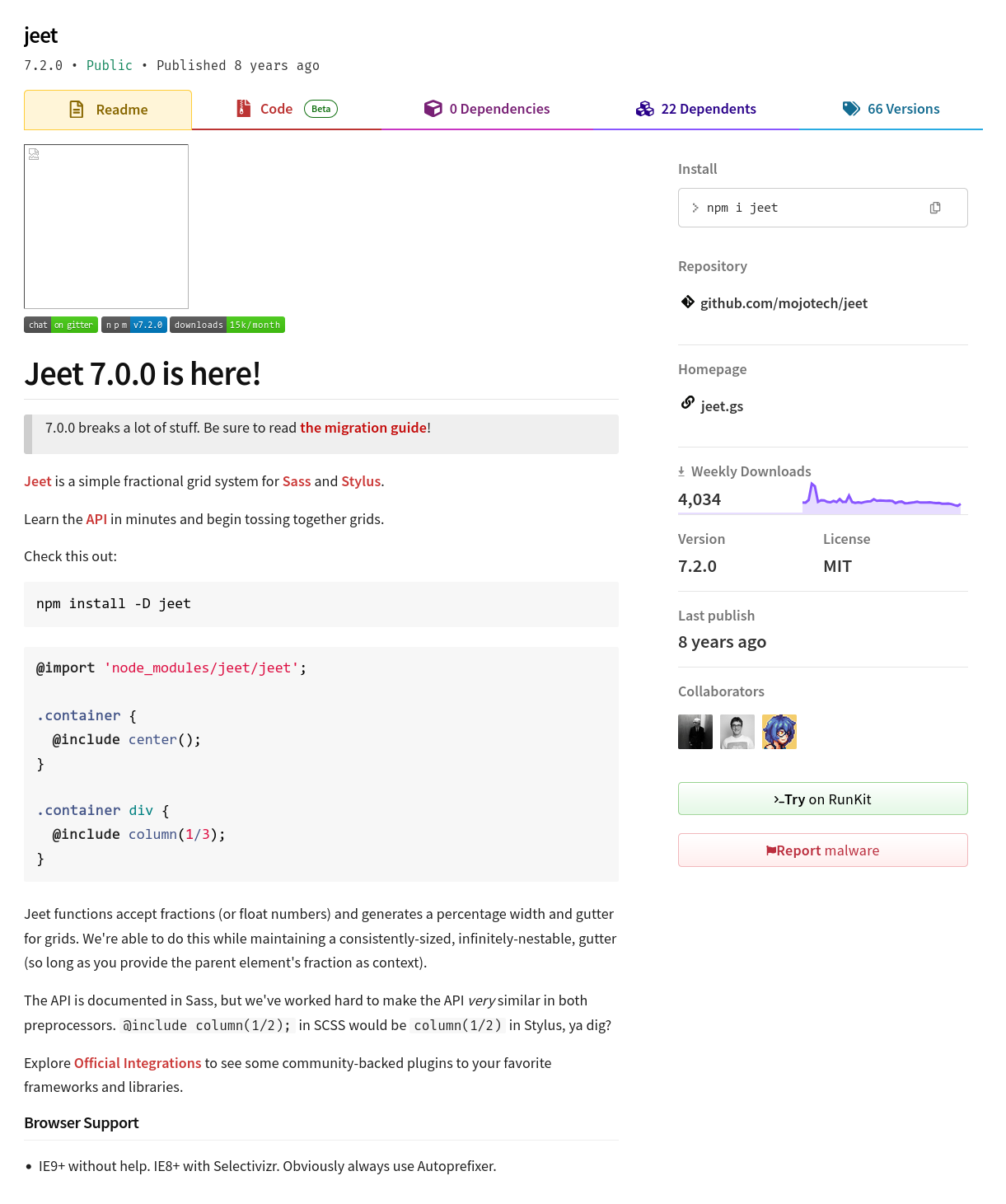Open the blue-haired collaborator avatar
The width and height of the screenshot is (1006, 1204).
779,732
